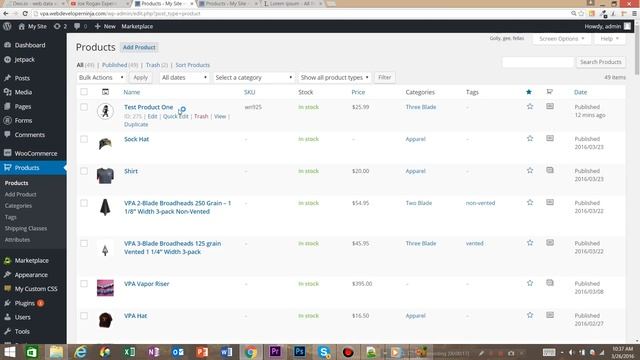Launch Photoshop from the taskbar

299,352
